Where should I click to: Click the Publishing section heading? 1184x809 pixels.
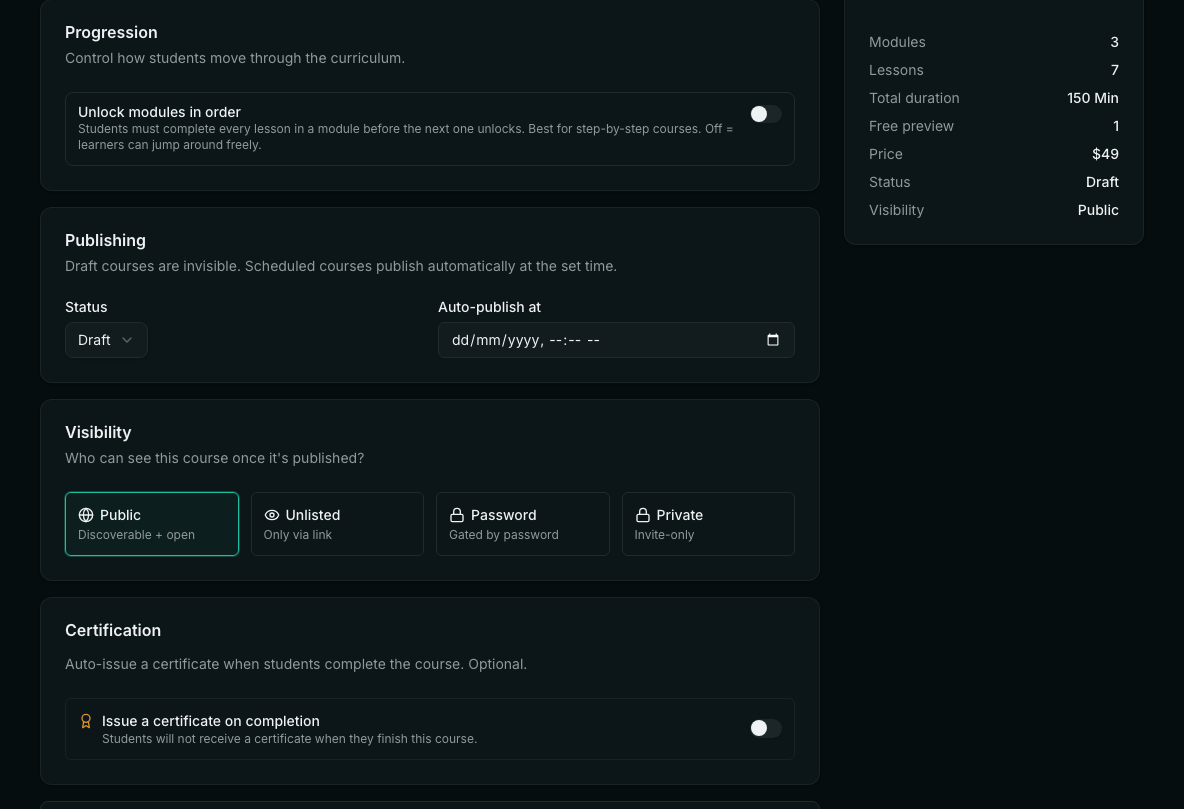click(x=105, y=240)
